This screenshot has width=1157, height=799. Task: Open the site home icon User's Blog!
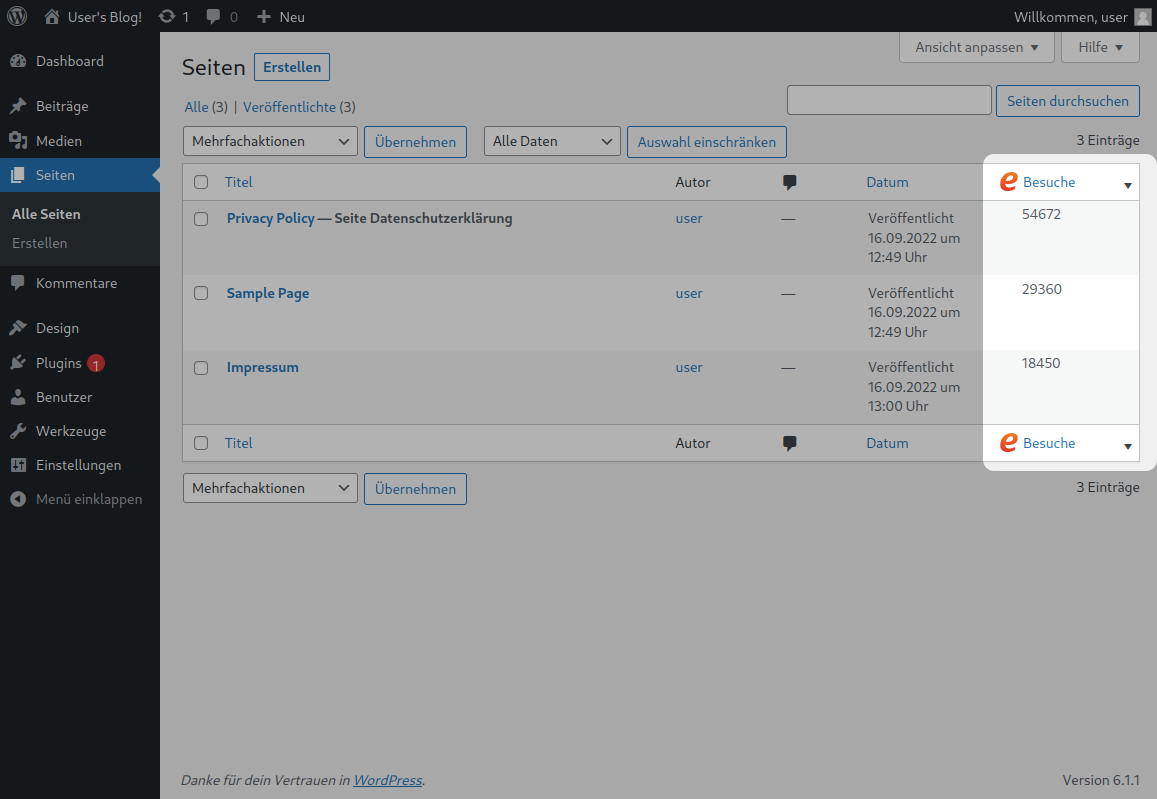click(52, 16)
